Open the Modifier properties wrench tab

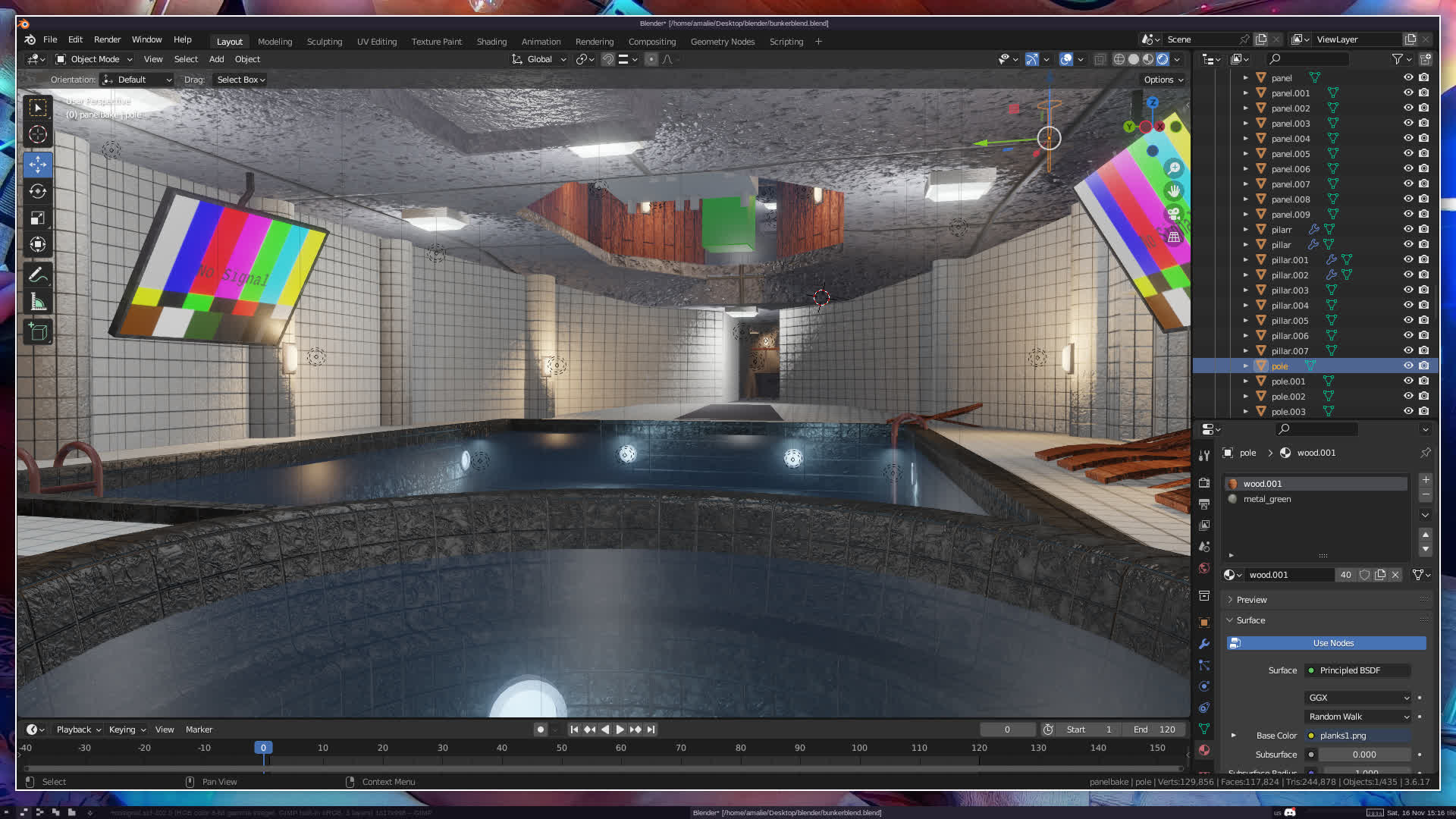[x=1204, y=644]
